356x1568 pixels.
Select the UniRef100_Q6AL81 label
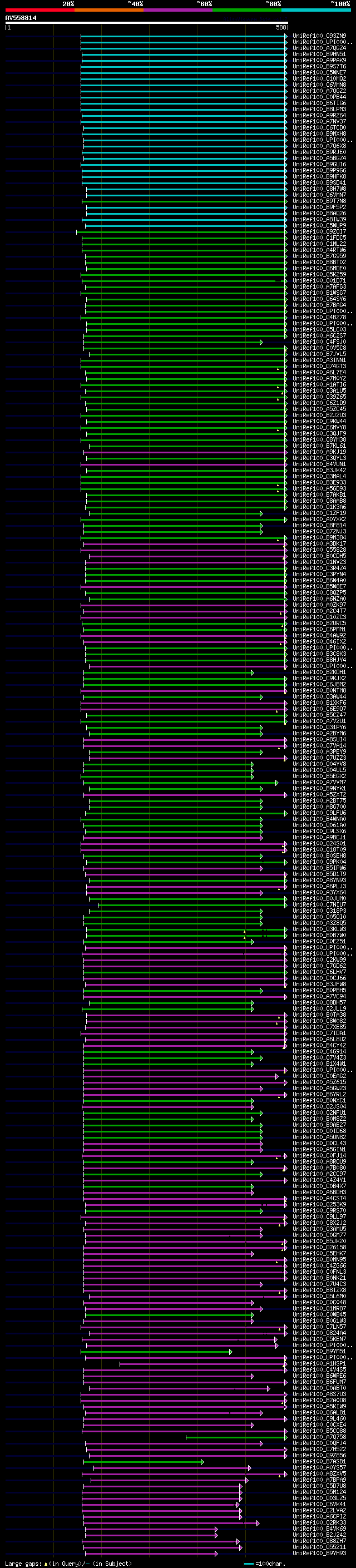[319, 1413]
